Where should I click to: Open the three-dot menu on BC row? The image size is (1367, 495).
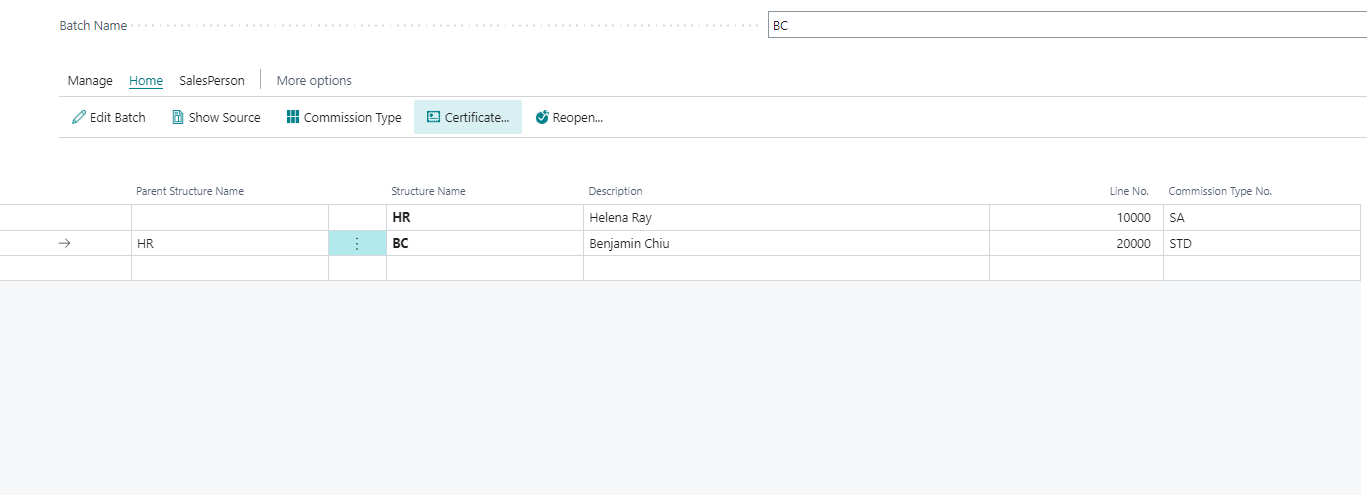coord(357,243)
